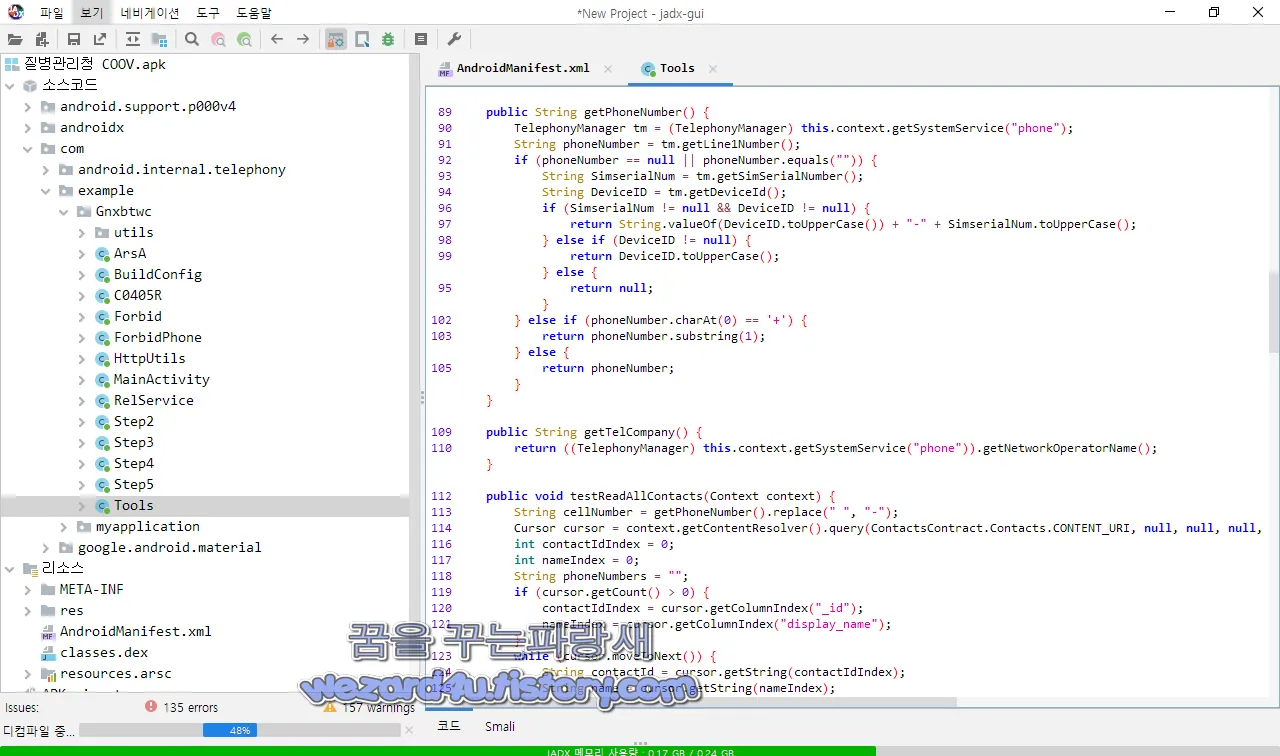Open comment search green magnifier icon
The width and height of the screenshot is (1280, 756).
tap(244, 39)
